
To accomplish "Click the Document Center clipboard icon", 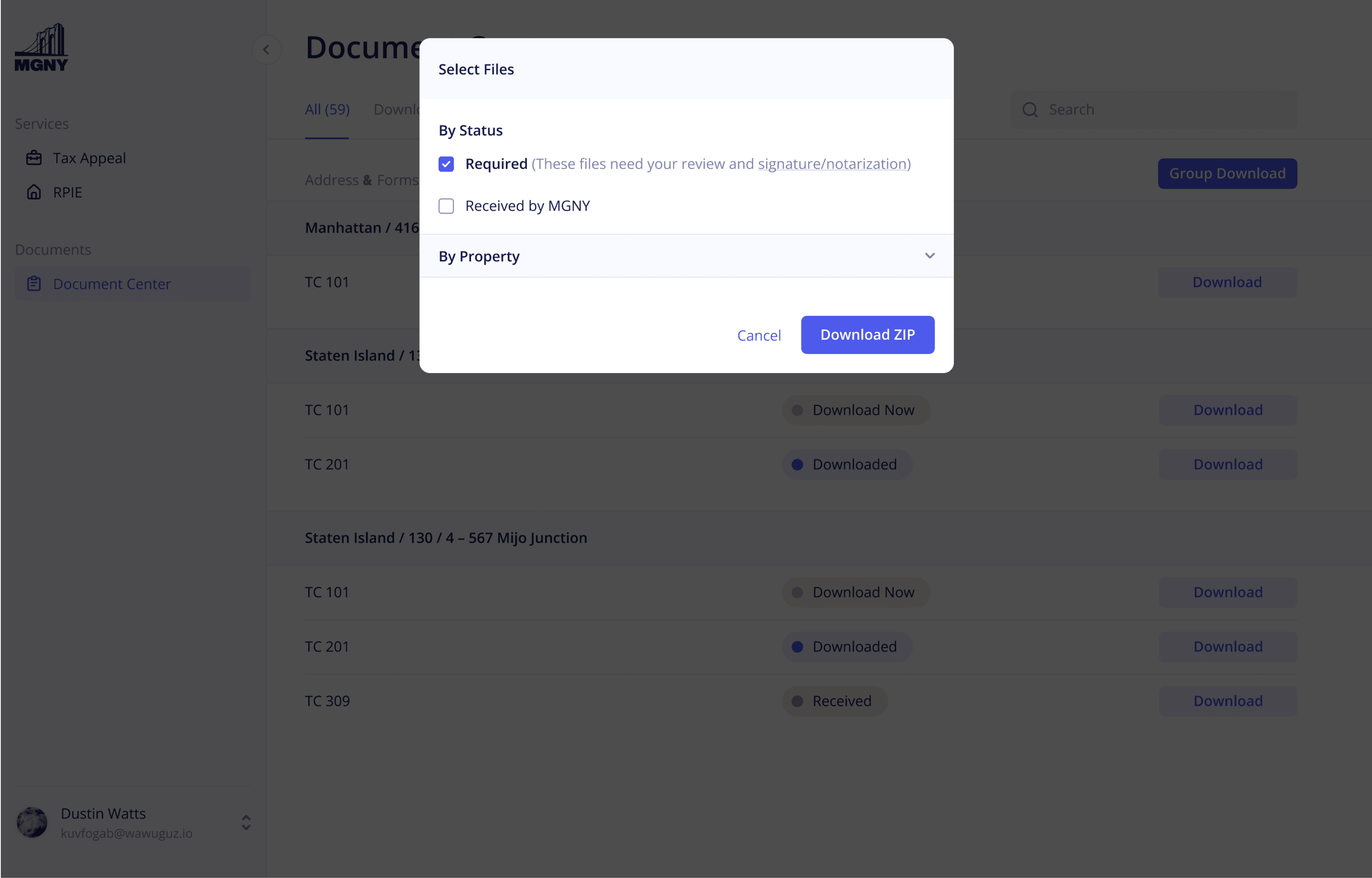I will click(34, 283).
